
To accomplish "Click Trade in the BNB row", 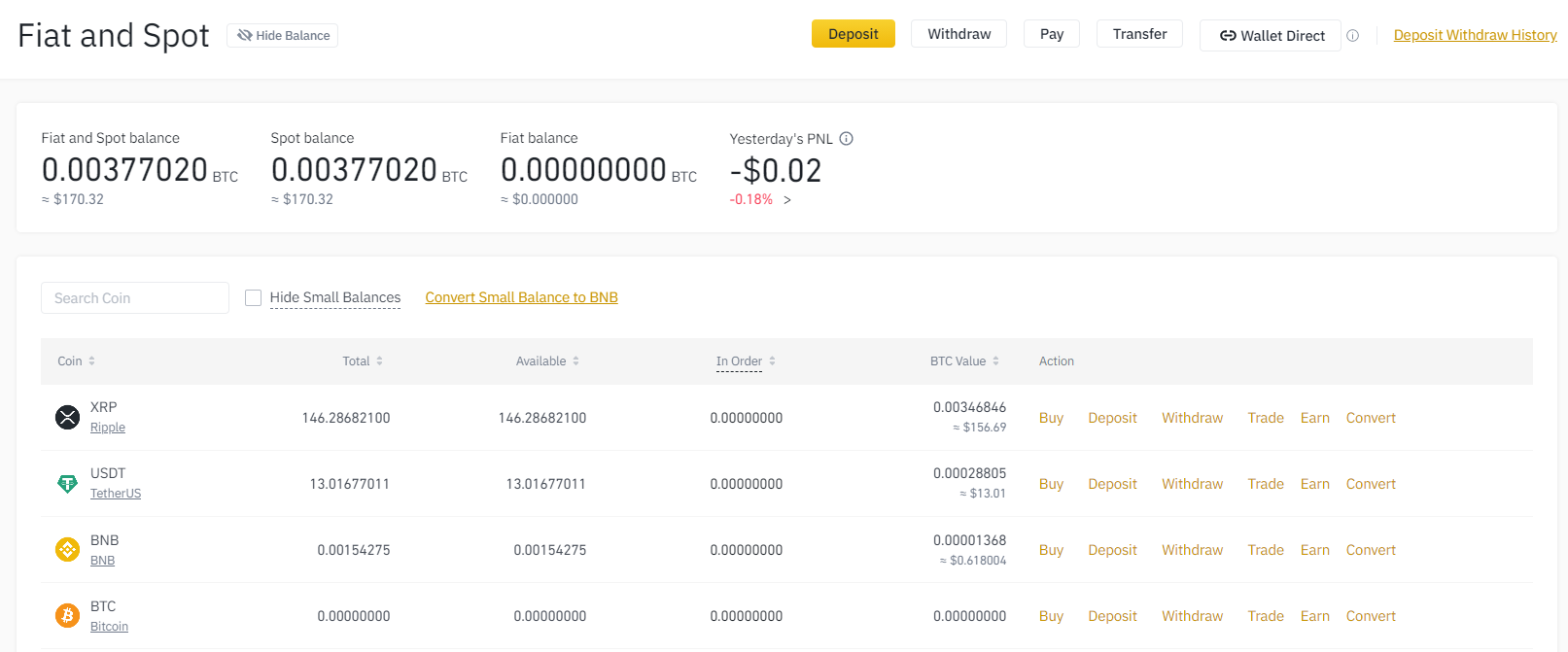I will tap(1266, 550).
